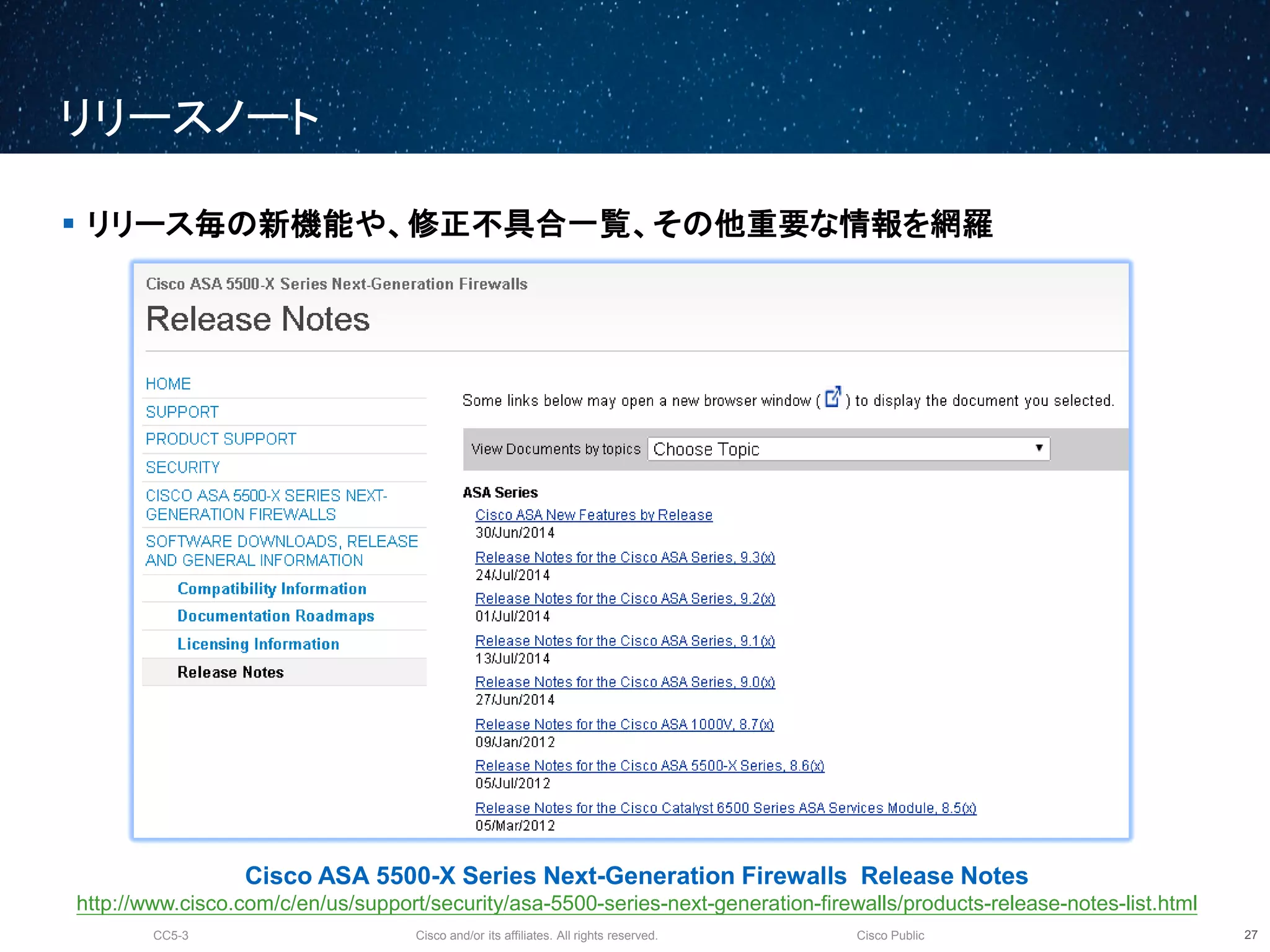Open Software Downloads, Release and General Information
Viewport: 1270px width, 952px height.
282,551
